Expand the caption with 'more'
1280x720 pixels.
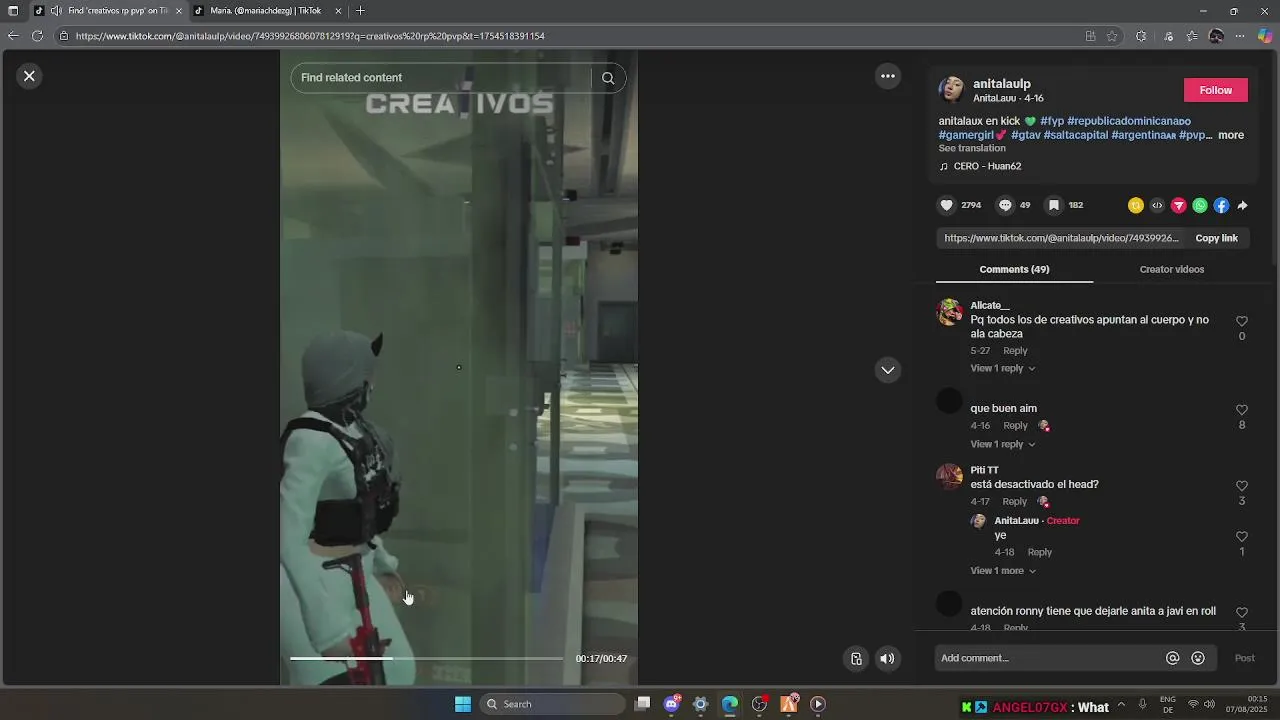pos(1231,135)
